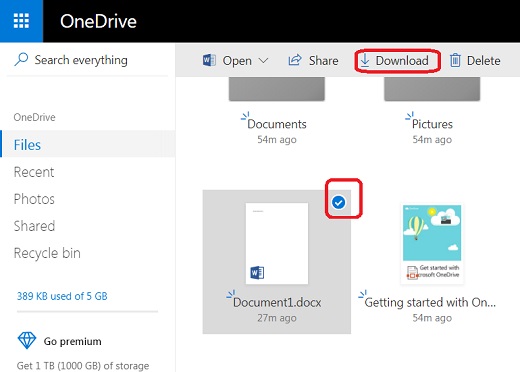
Task: Click the Download arrow icon
Action: [x=365, y=60]
